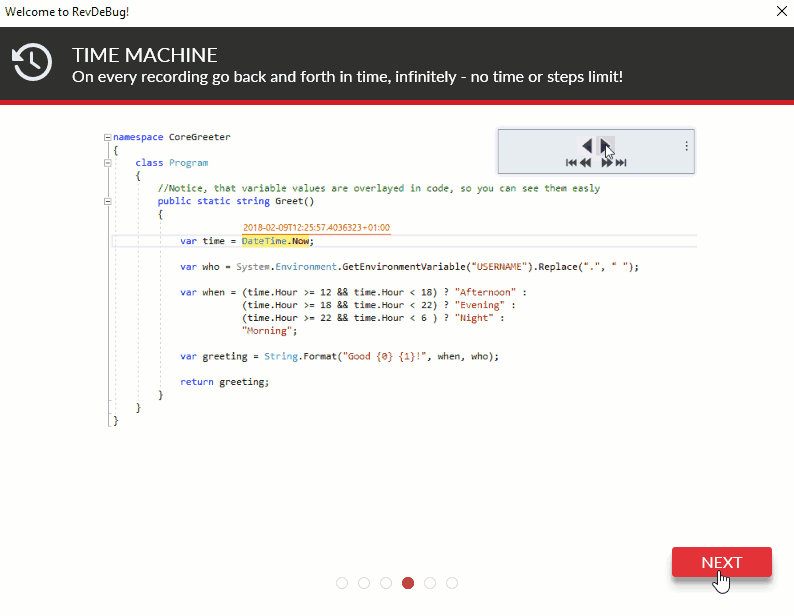
Task: Select the third page indicator dot
Action: point(386,583)
